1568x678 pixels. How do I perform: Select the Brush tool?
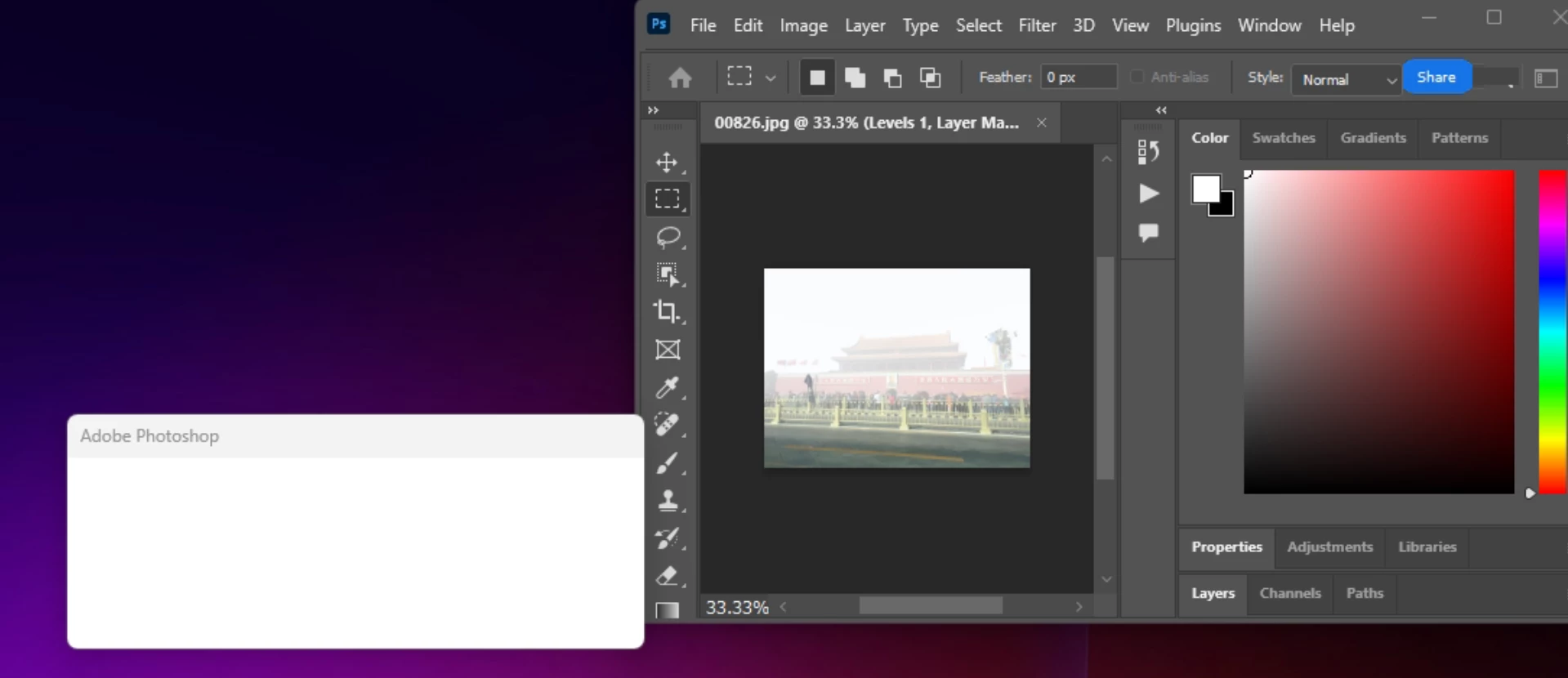point(668,463)
